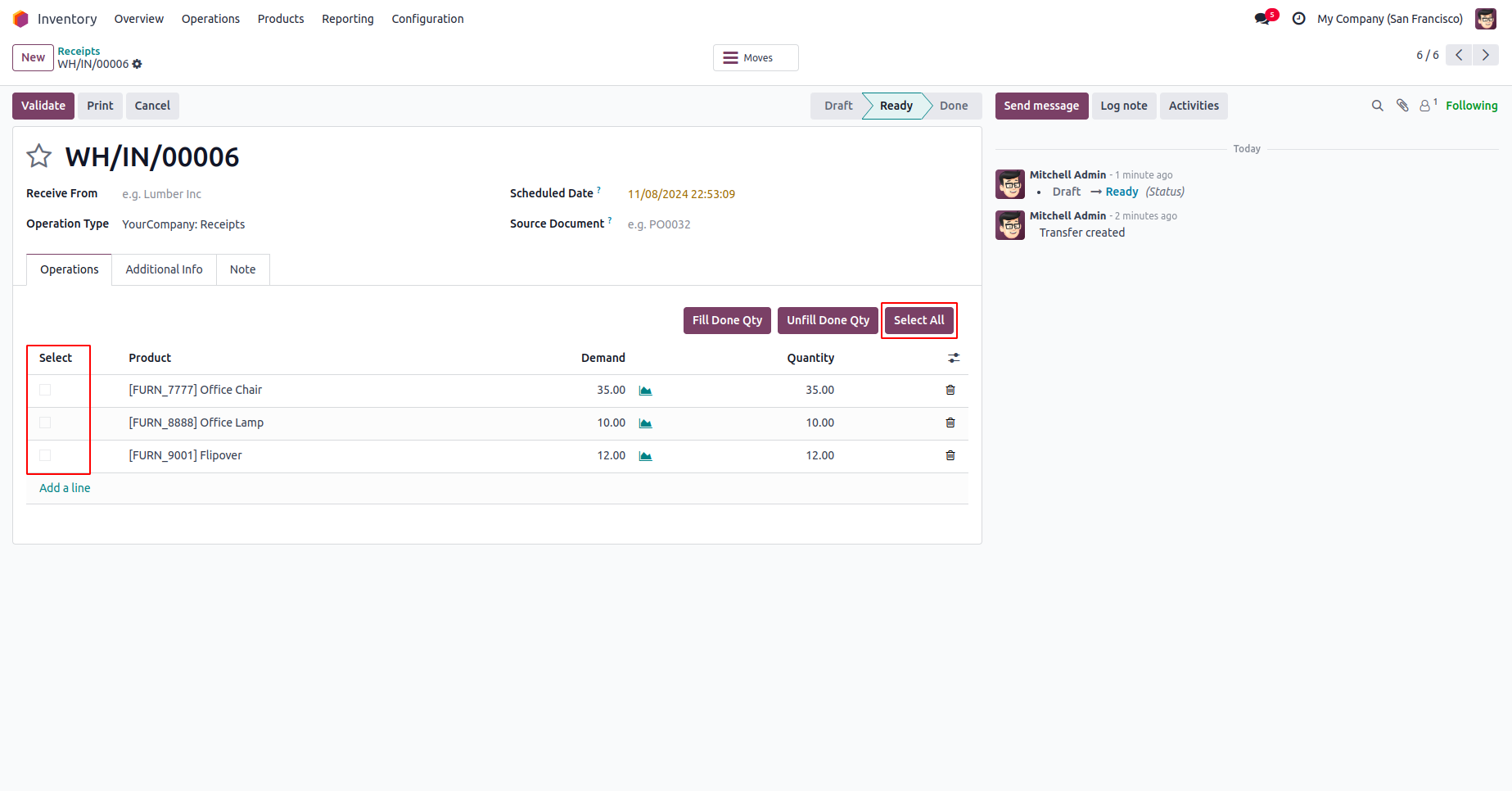This screenshot has width=1512, height=791.
Task: Open the optional columns adjuster in table header
Action: tap(954, 358)
